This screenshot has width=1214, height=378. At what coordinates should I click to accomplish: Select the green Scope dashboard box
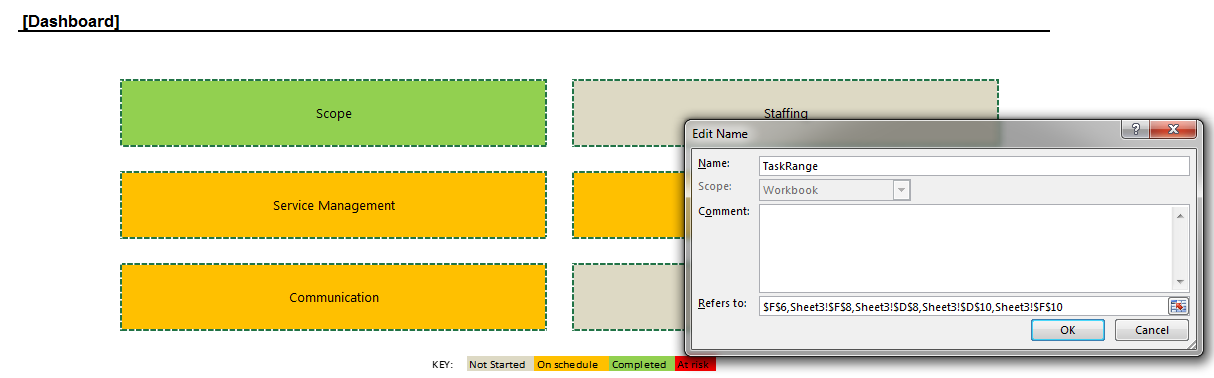[x=334, y=114]
